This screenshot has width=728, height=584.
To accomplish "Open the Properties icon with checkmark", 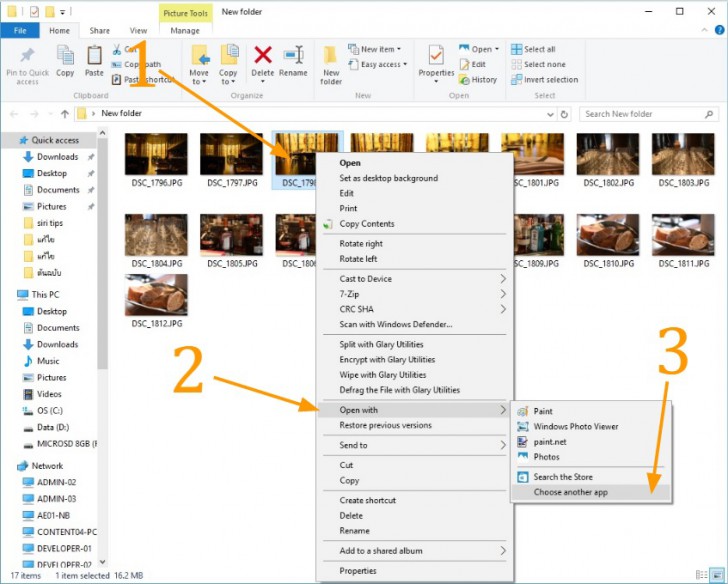I will tap(436, 55).
